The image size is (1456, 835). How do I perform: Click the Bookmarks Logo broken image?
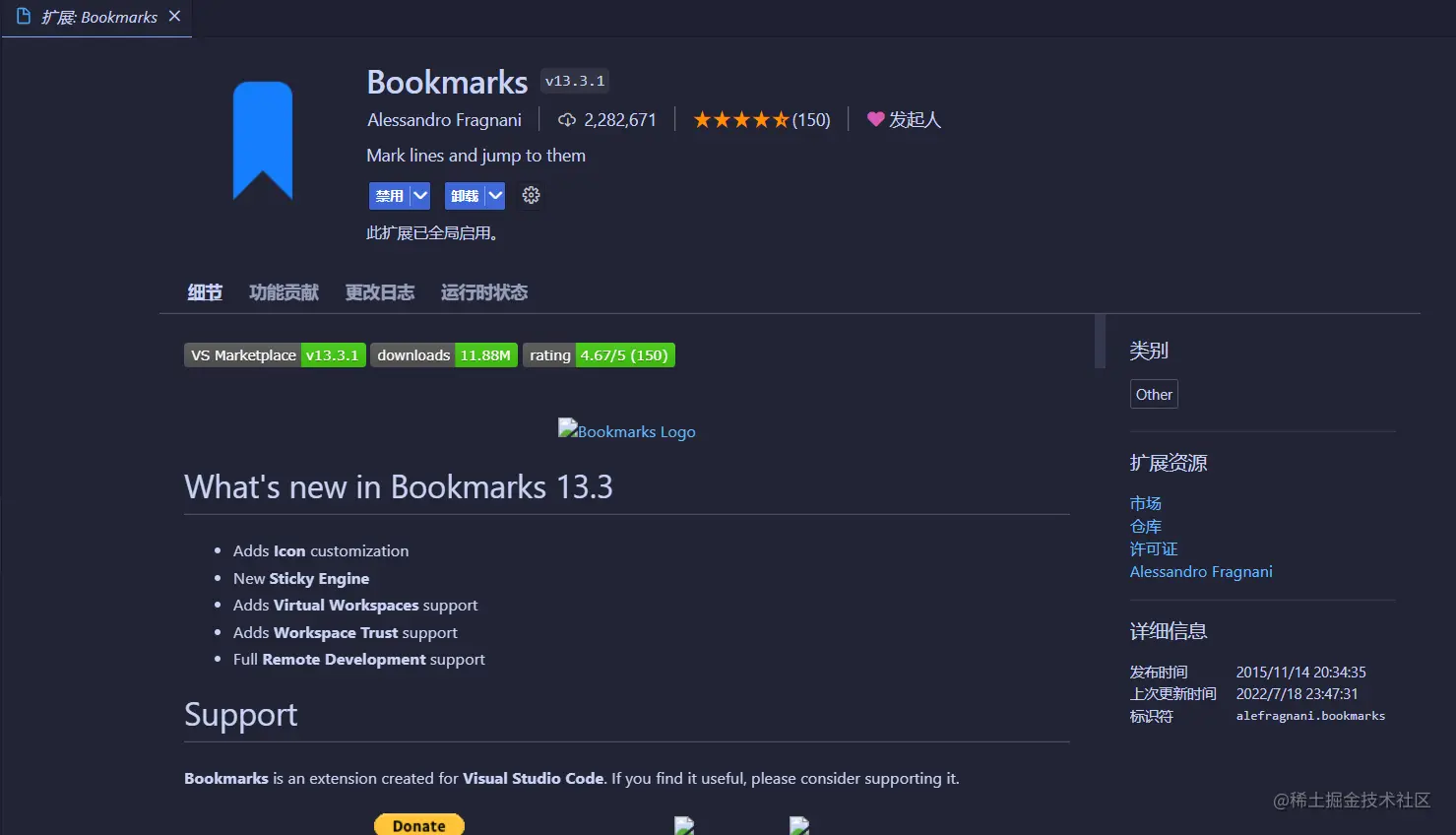[x=626, y=430]
